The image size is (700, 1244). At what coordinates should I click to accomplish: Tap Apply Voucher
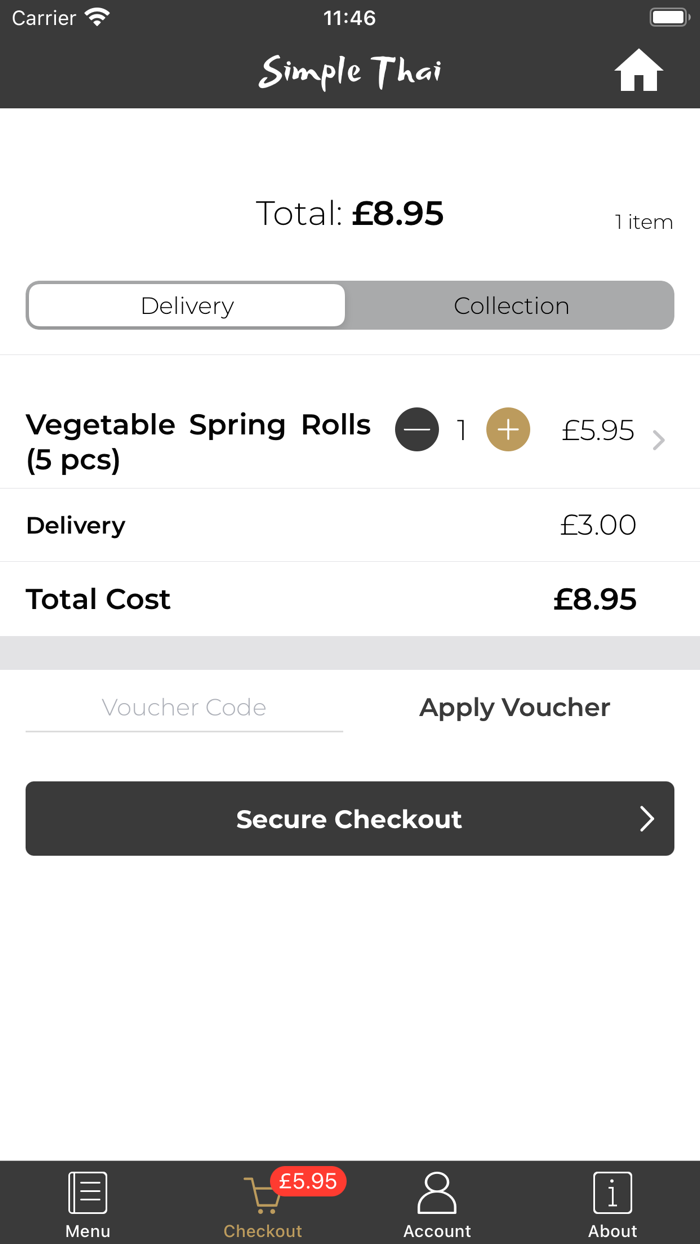(x=514, y=707)
